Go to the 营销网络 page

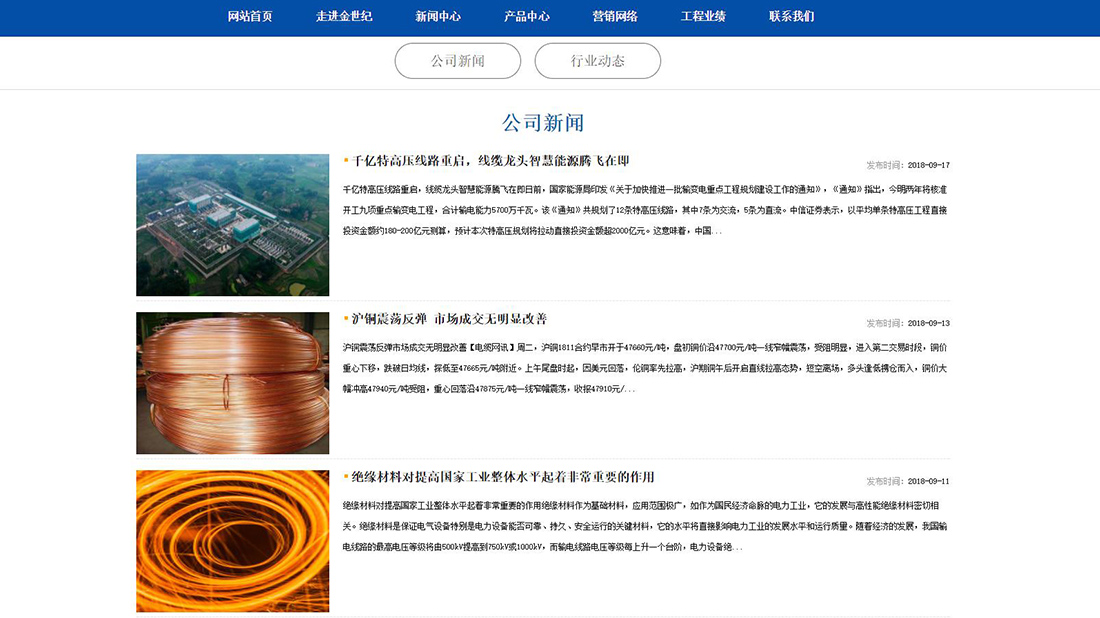click(617, 17)
